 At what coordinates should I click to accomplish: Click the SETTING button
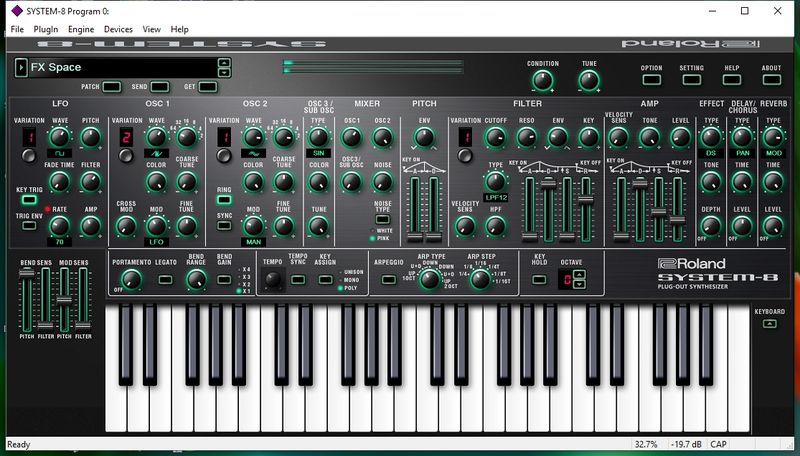(x=691, y=80)
